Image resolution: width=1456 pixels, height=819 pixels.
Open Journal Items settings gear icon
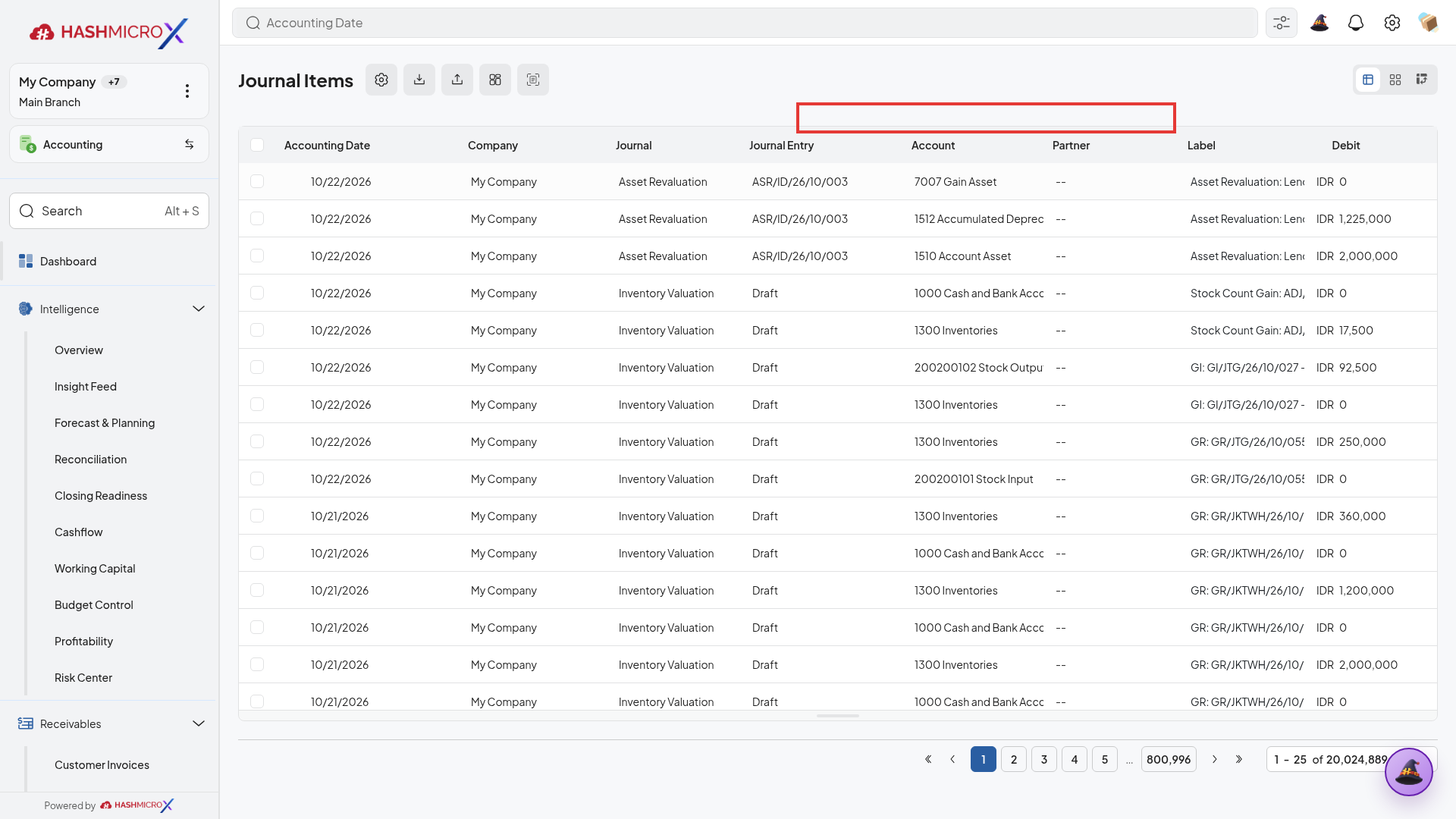(x=381, y=80)
